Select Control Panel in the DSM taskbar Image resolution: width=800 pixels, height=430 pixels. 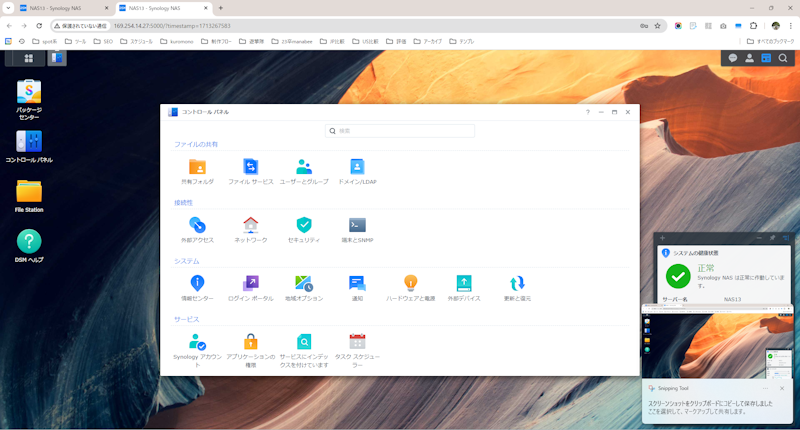57,58
